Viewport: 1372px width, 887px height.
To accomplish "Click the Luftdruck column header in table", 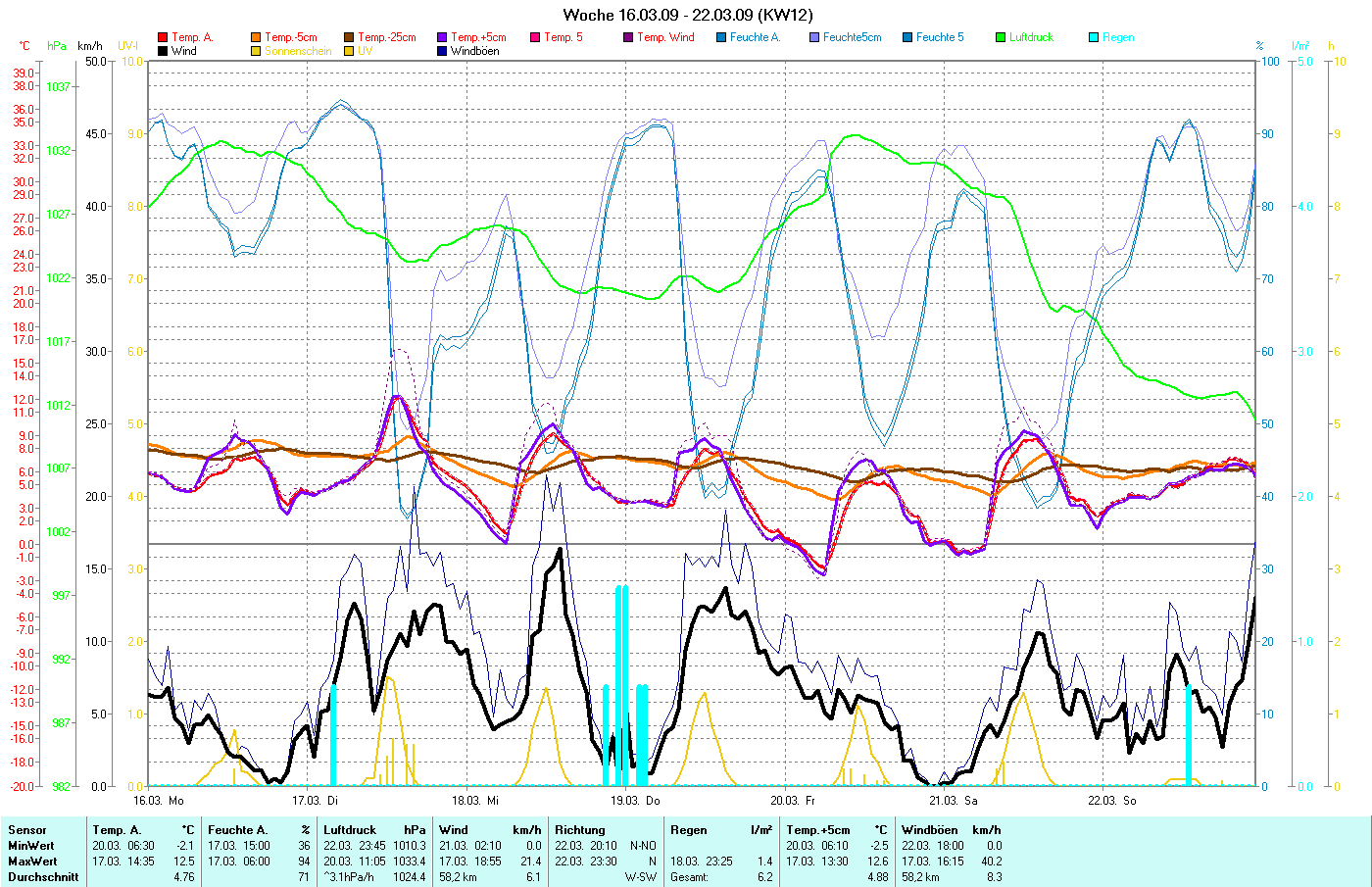I will (x=350, y=830).
